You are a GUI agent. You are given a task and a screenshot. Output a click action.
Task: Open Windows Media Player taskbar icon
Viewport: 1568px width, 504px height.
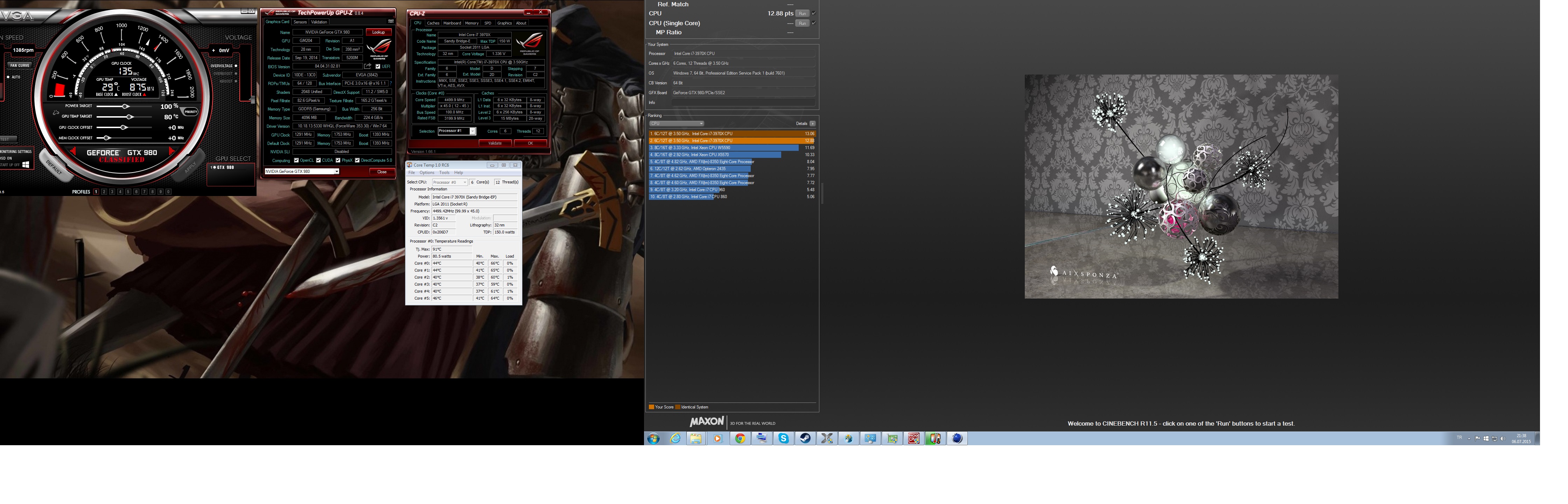click(717, 438)
